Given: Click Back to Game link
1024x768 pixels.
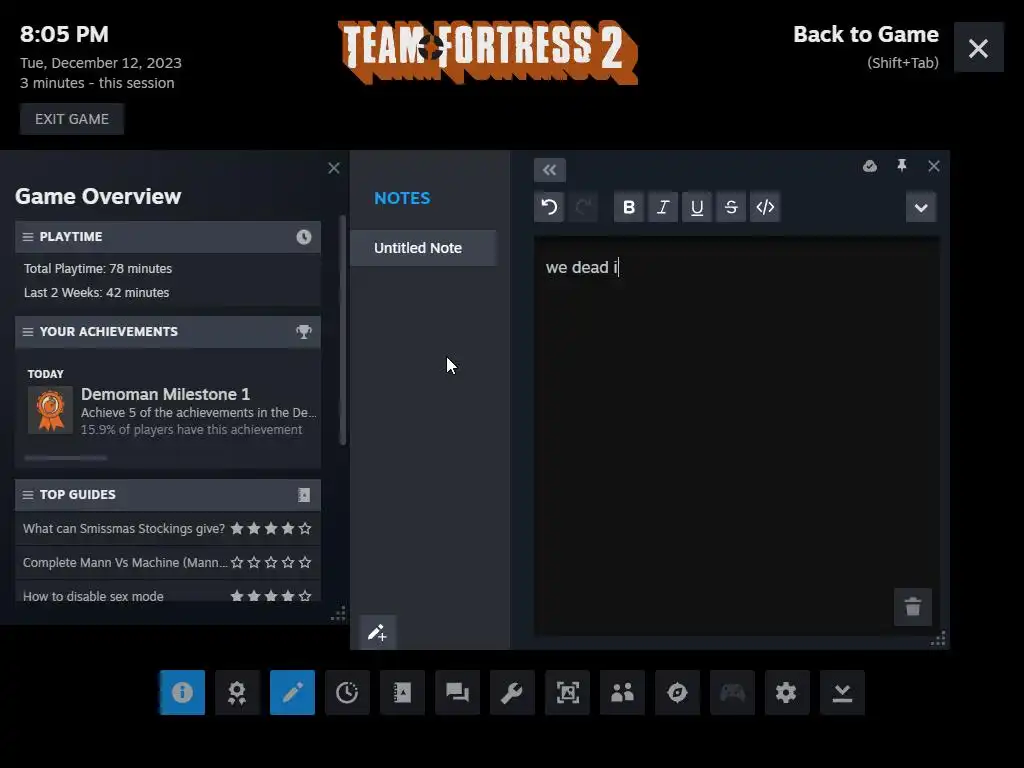Looking at the screenshot, I should [x=866, y=35].
